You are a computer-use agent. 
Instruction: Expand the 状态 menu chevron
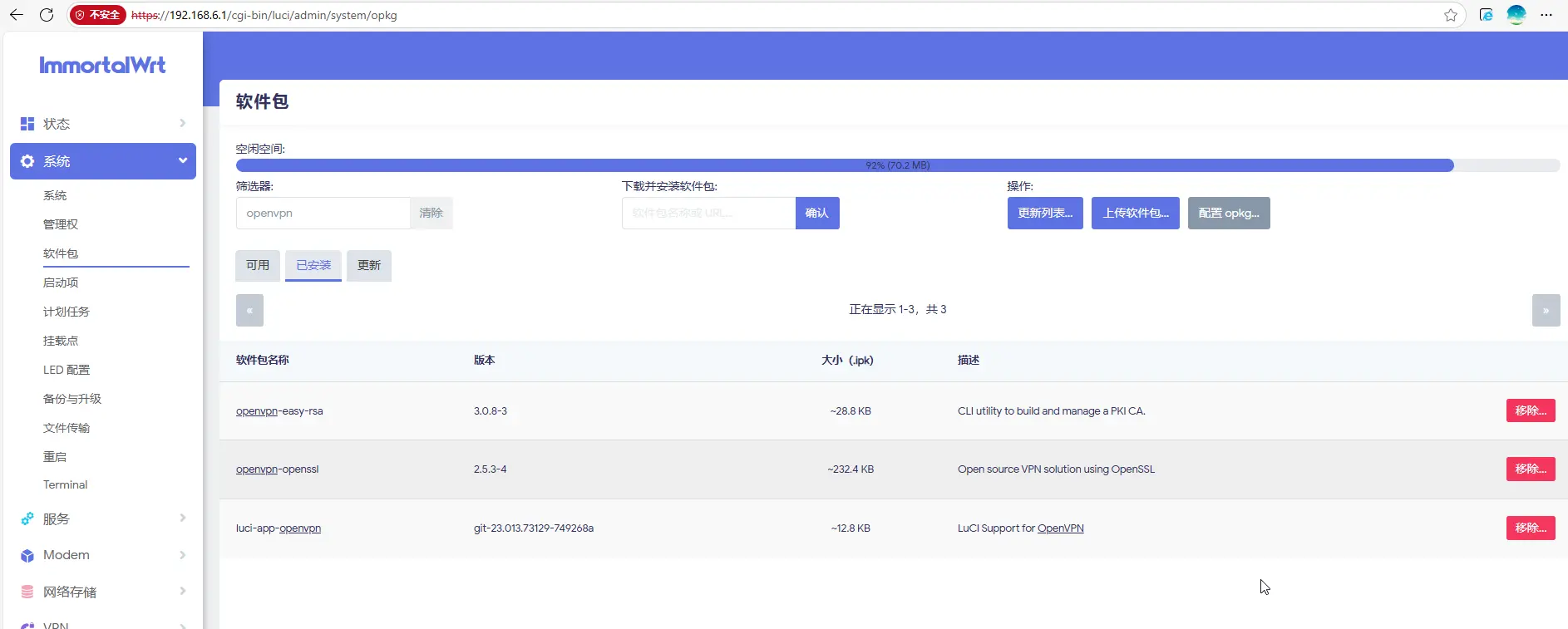point(182,123)
